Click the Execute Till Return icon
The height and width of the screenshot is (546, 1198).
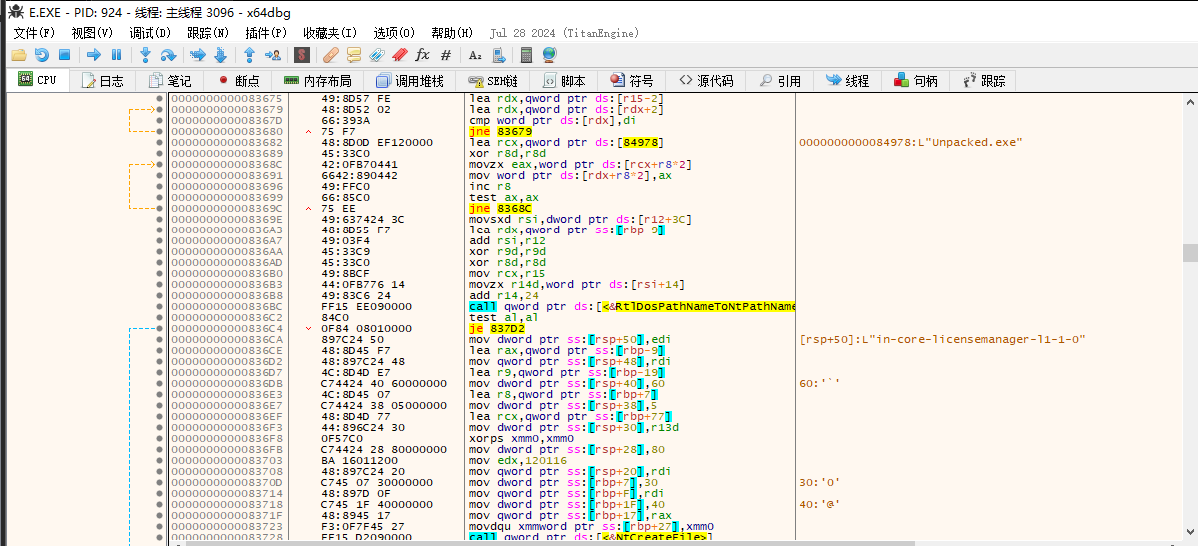coord(249,55)
